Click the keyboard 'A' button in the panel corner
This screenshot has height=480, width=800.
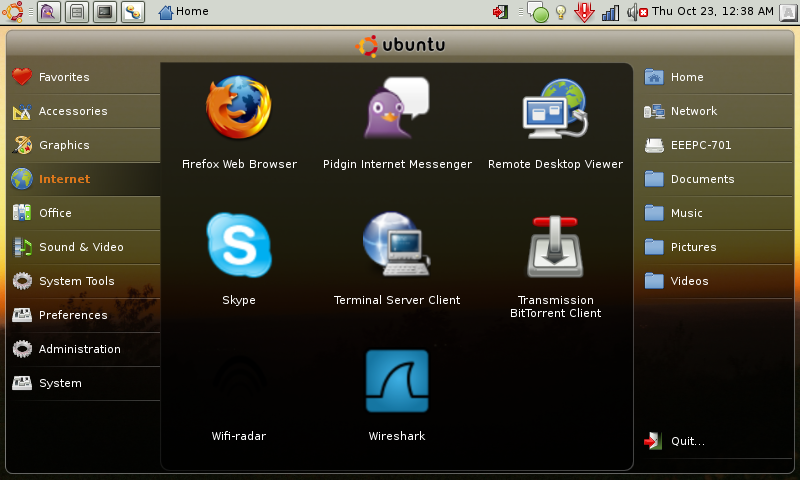[788, 12]
